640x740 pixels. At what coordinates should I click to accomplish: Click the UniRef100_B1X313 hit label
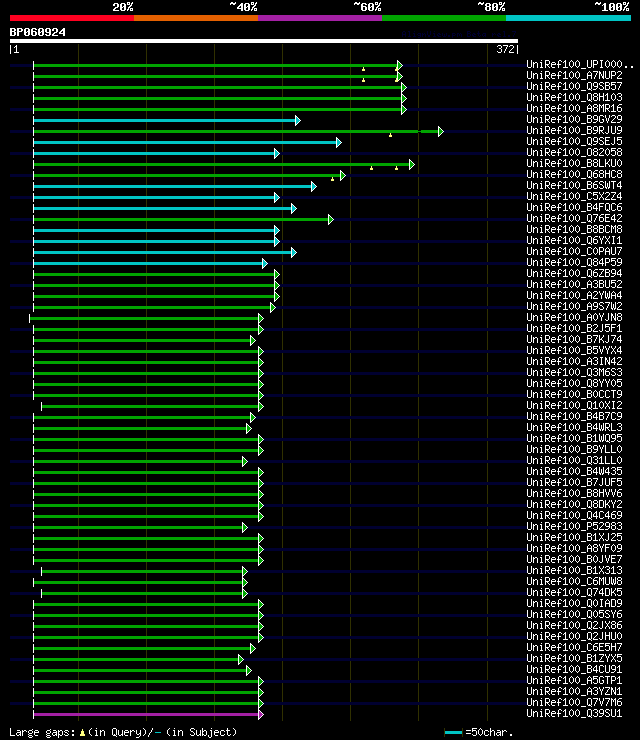[x=574, y=571]
